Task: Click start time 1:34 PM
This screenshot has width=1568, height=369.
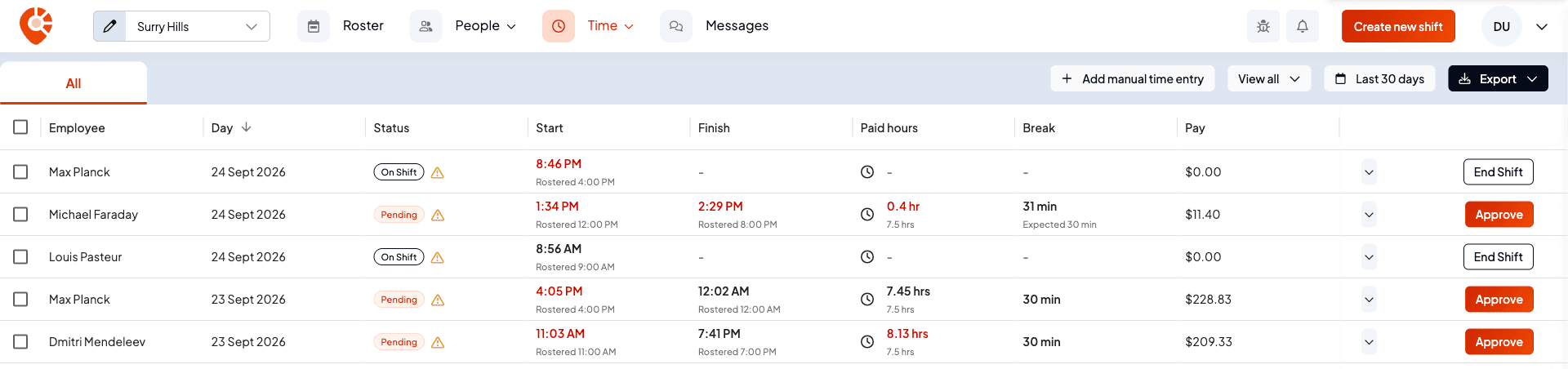Action: tap(557, 207)
